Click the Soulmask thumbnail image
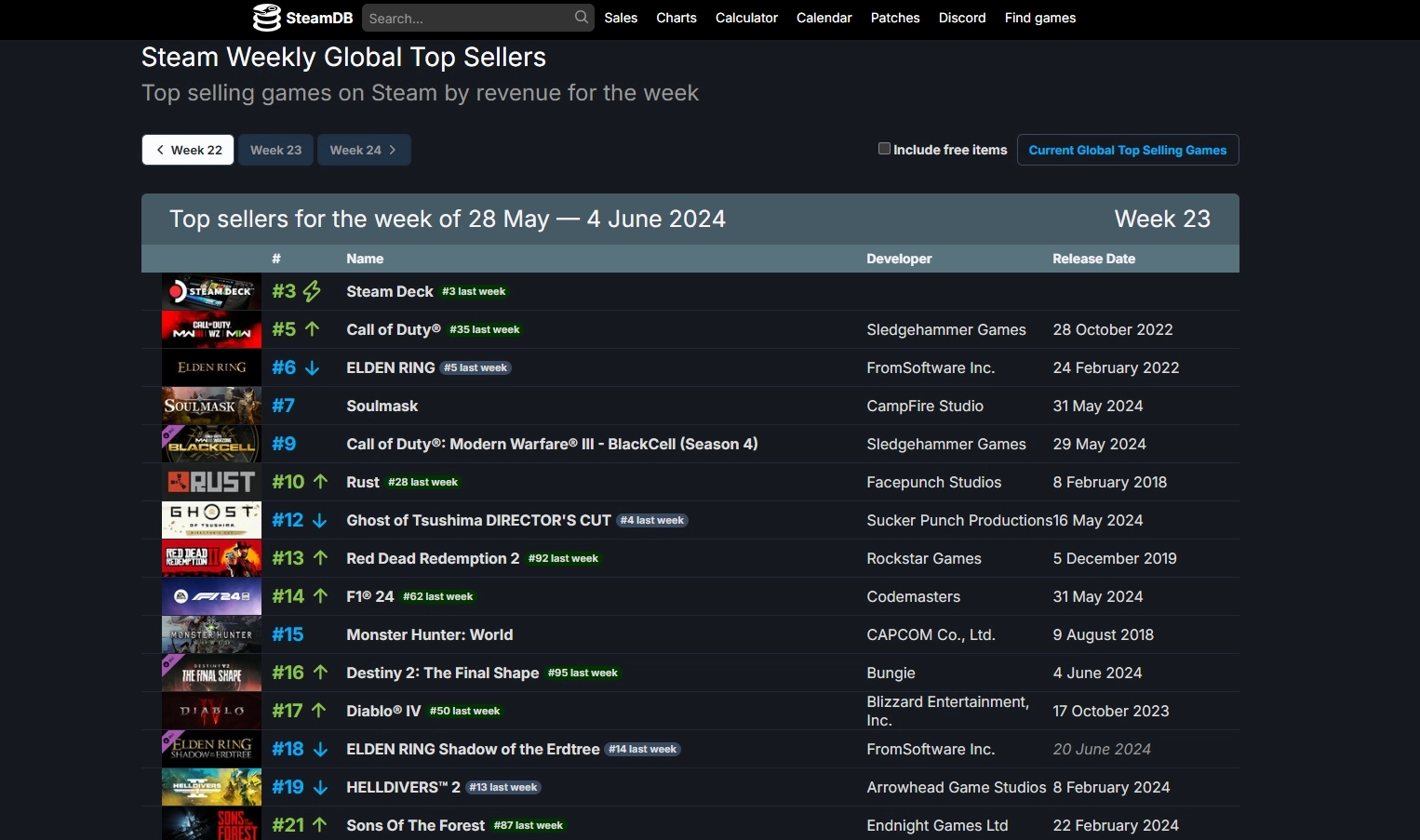The height and width of the screenshot is (840, 1420). 211,406
